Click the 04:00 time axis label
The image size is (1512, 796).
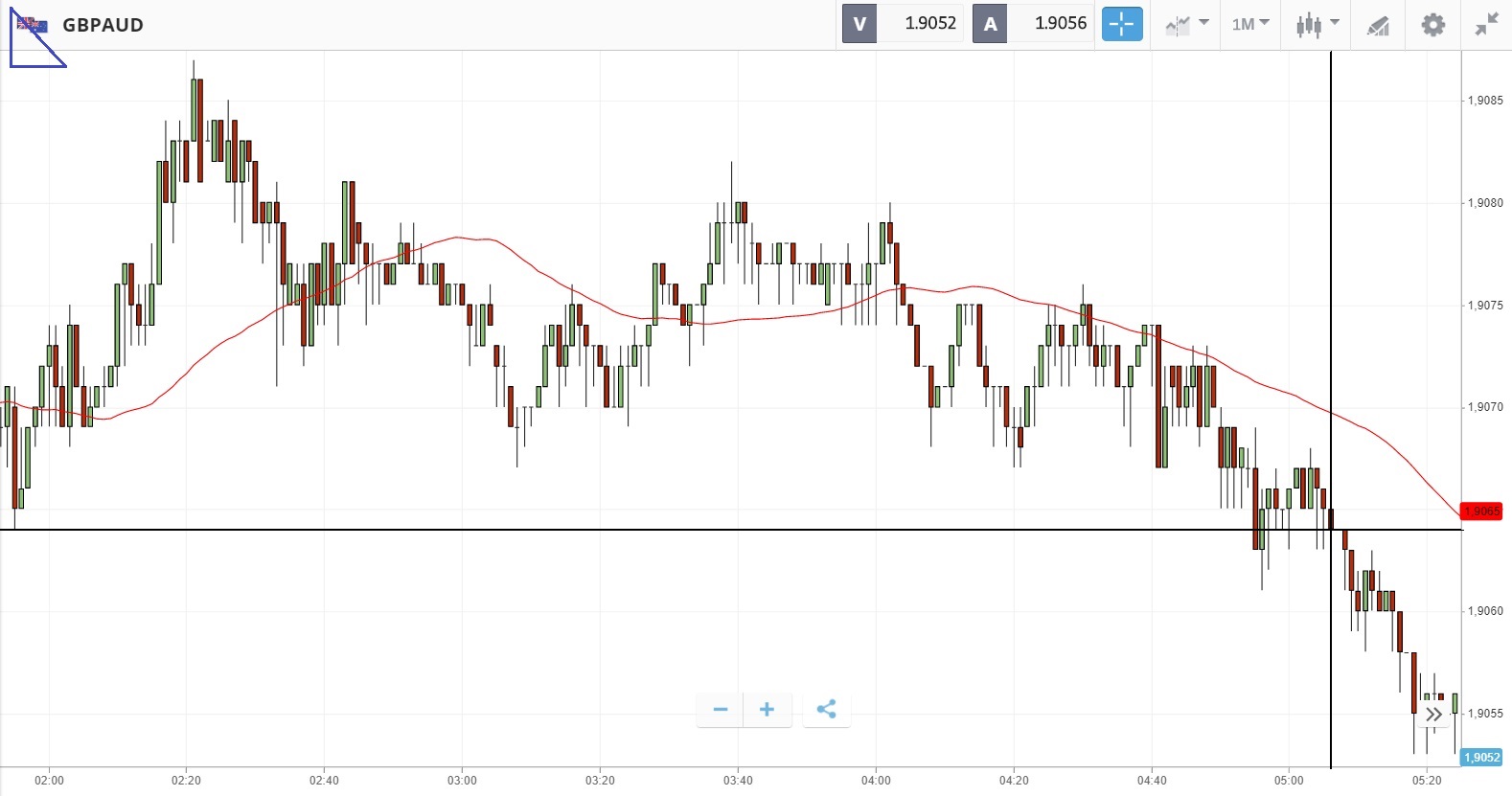point(876,781)
